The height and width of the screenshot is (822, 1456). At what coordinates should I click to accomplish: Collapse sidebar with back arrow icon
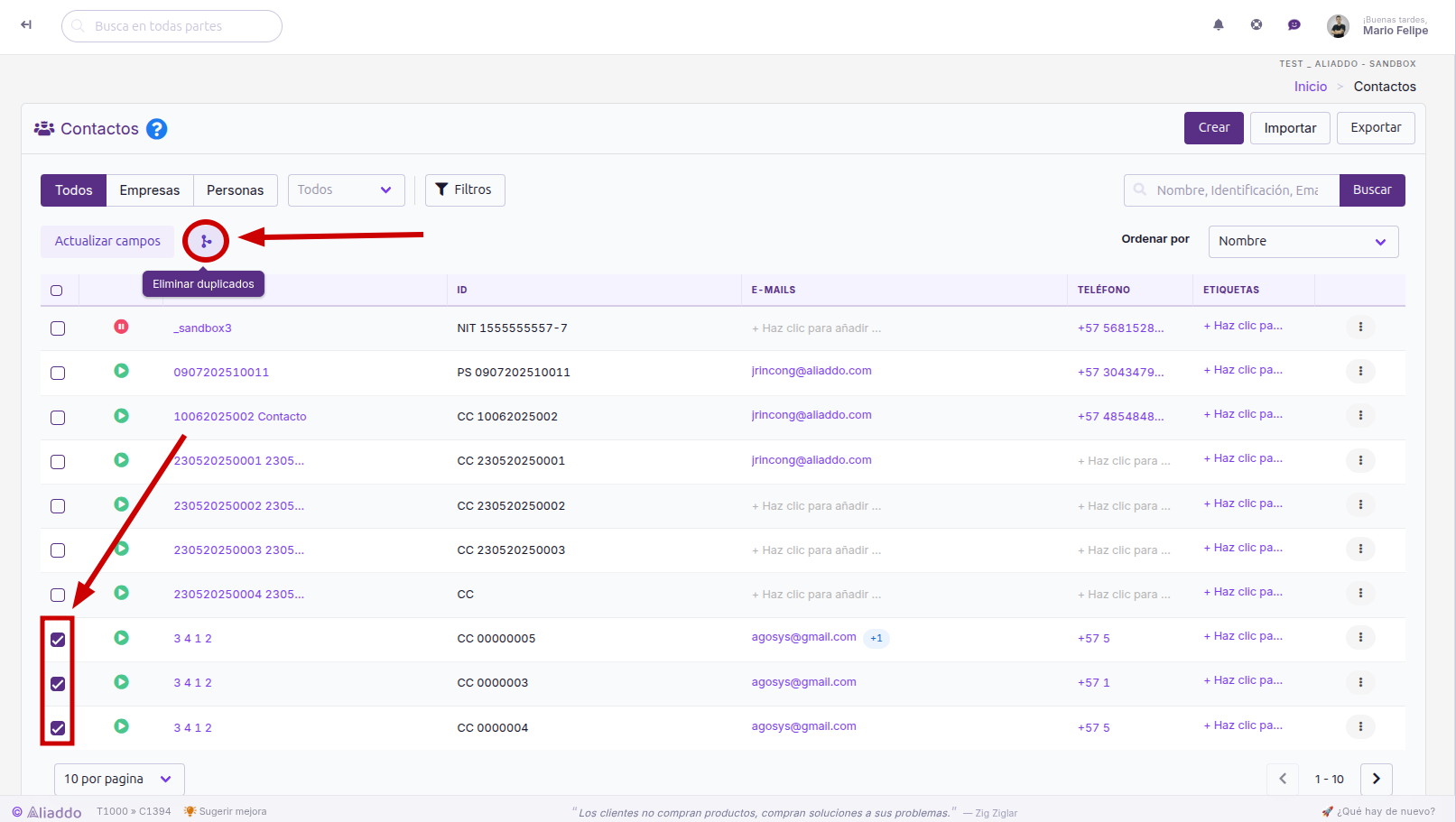pos(26,25)
